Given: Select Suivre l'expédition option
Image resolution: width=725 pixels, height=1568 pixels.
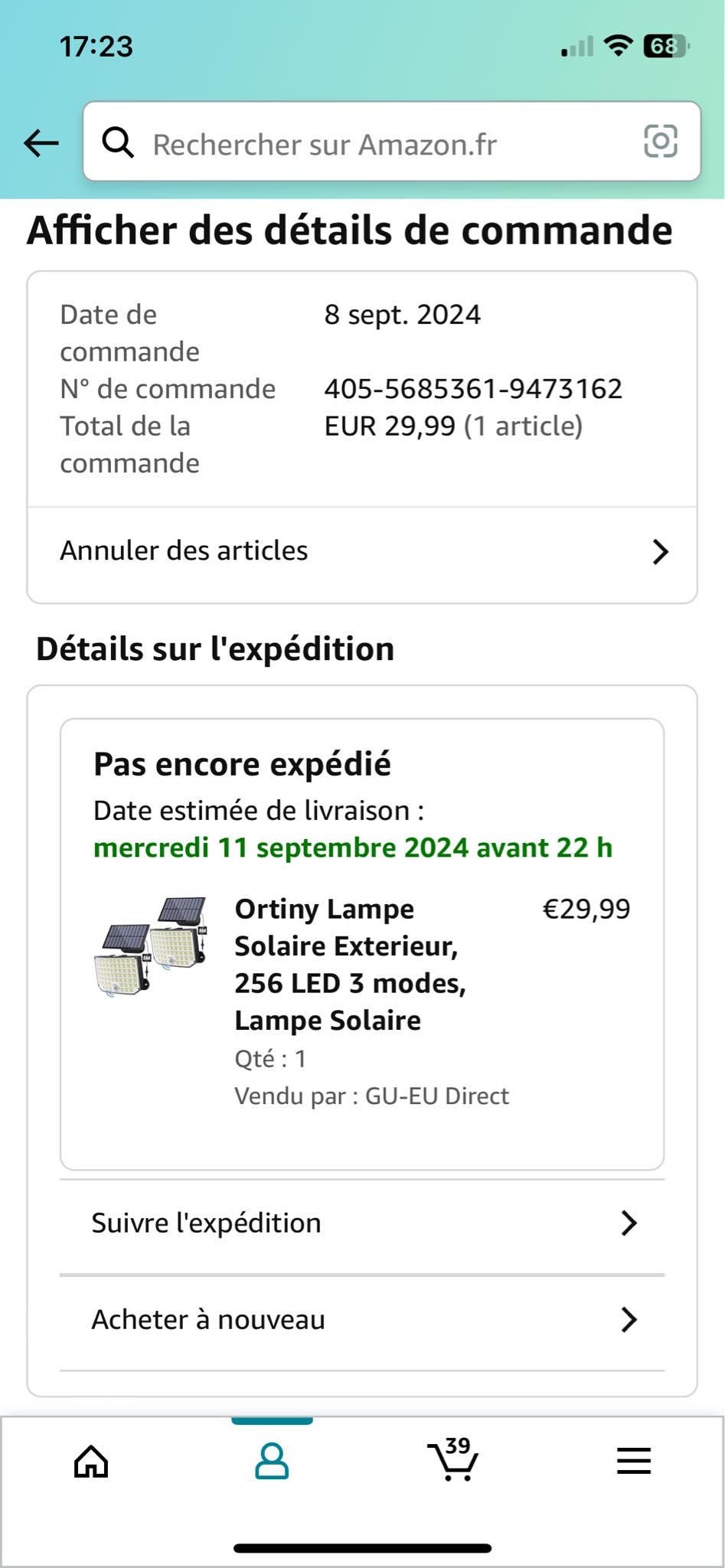Looking at the screenshot, I should [207, 1223].
